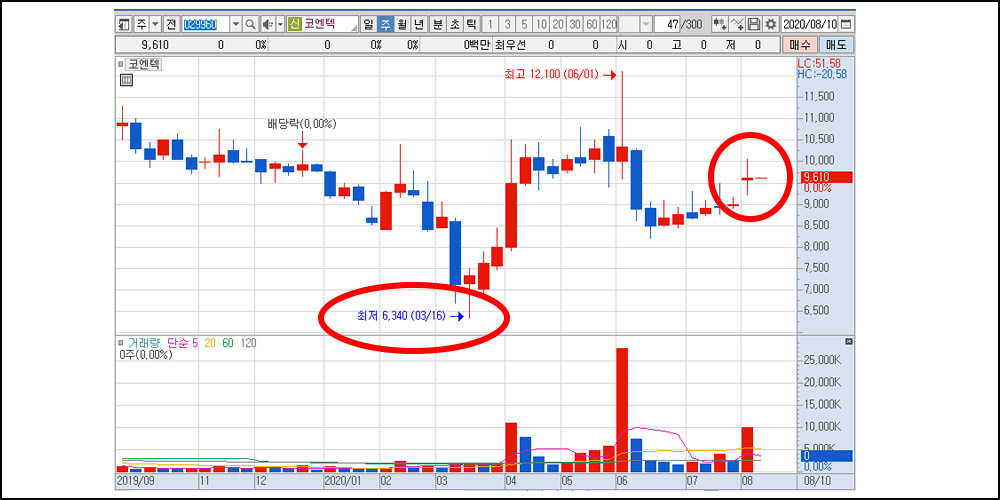The image size is (1000, 500).
Task: Click the red 9,610 current price tag
Action: [825, 177]
